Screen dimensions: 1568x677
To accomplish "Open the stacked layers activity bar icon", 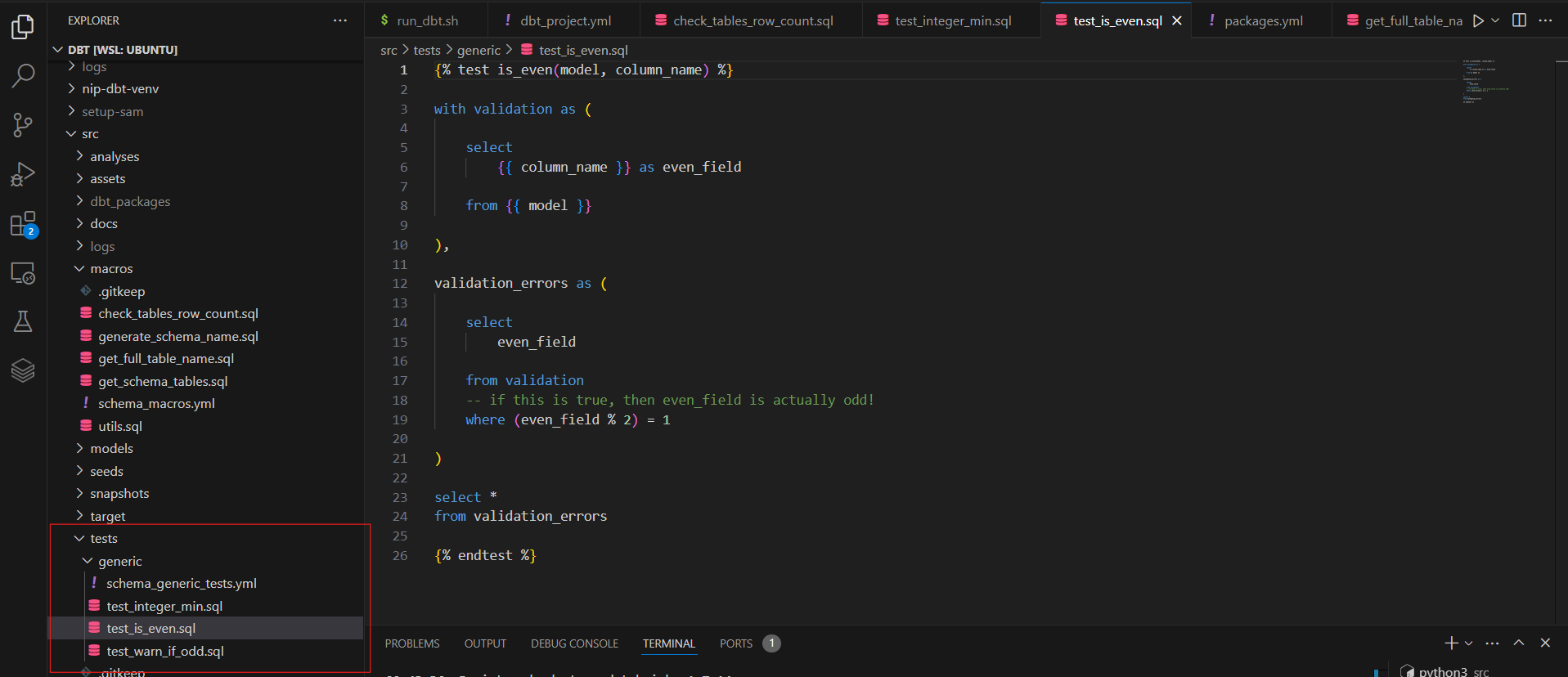I will 23,370.
